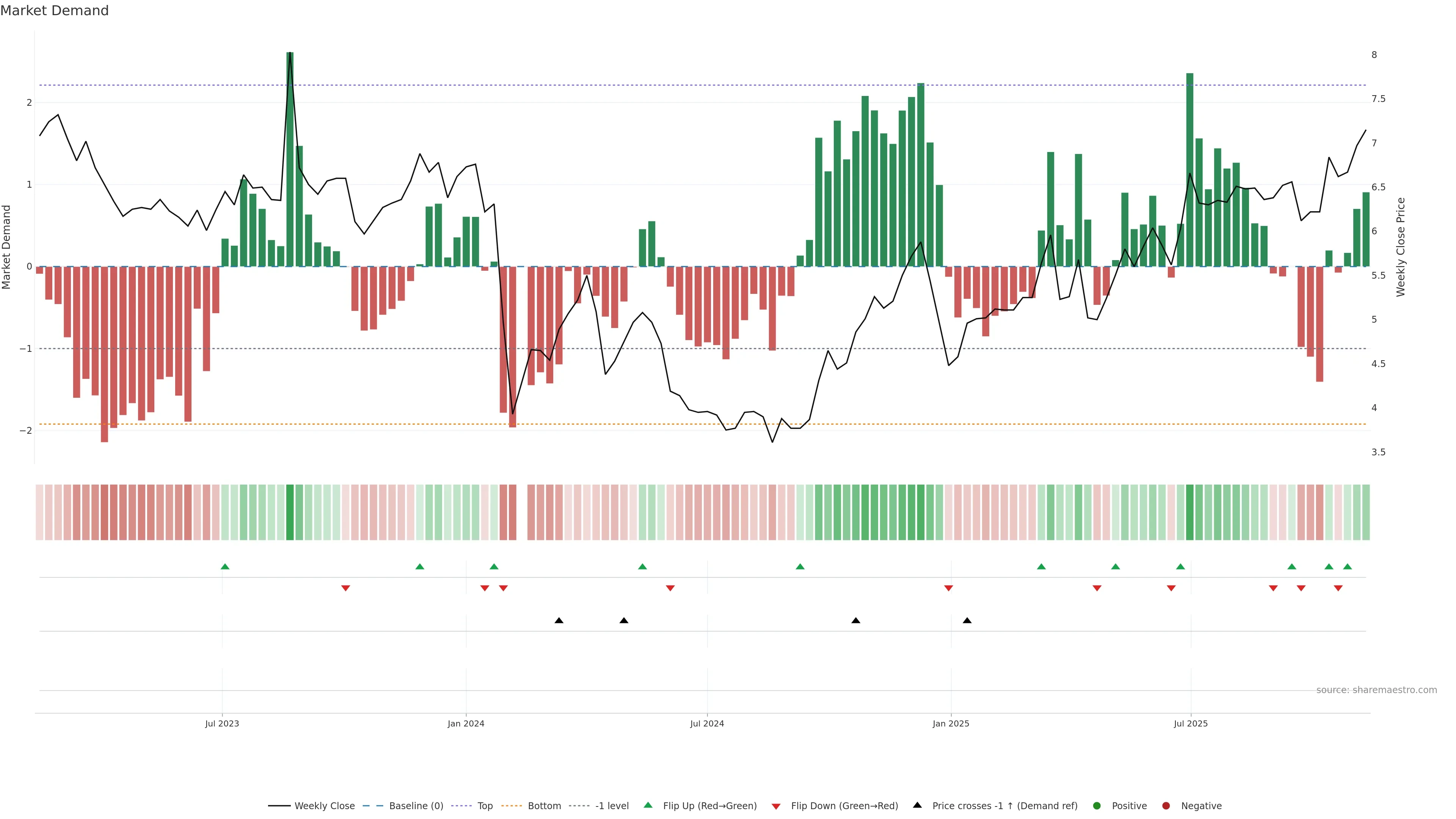The height and width of the screenshot is (819, 1456).
Task: Click the Market Demand chart title
Action: [54, 11]
